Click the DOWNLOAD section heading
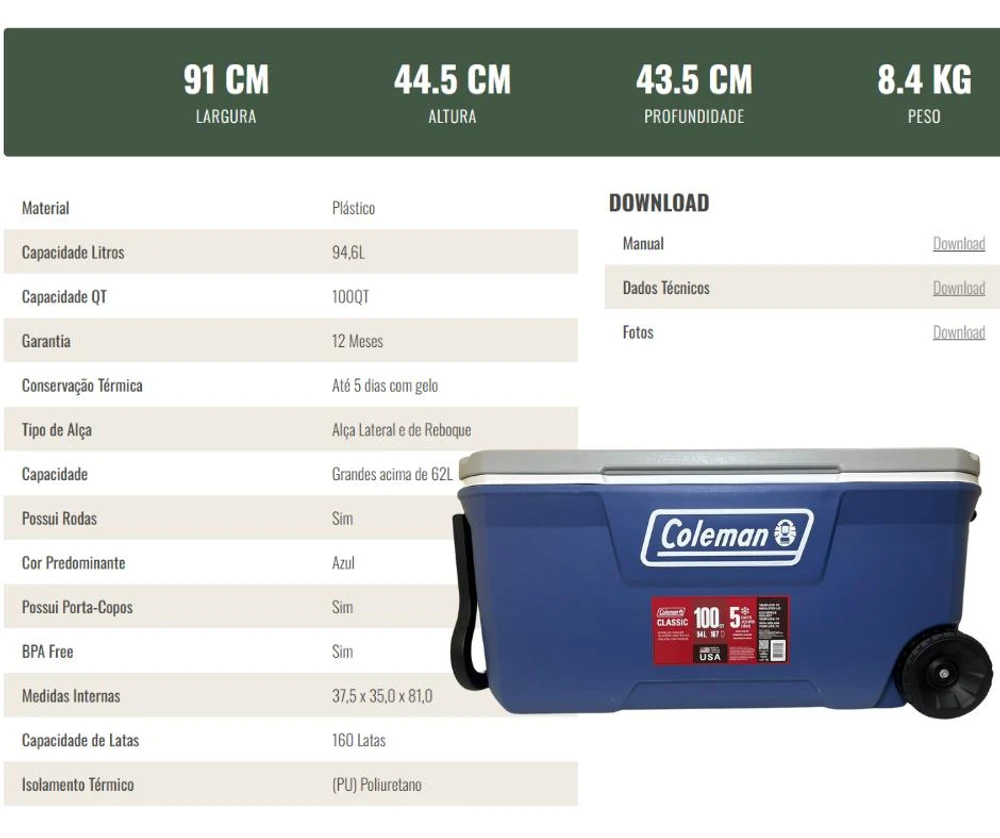The width and height of the screenshot is (1000, 838). [x=659, y=203]
